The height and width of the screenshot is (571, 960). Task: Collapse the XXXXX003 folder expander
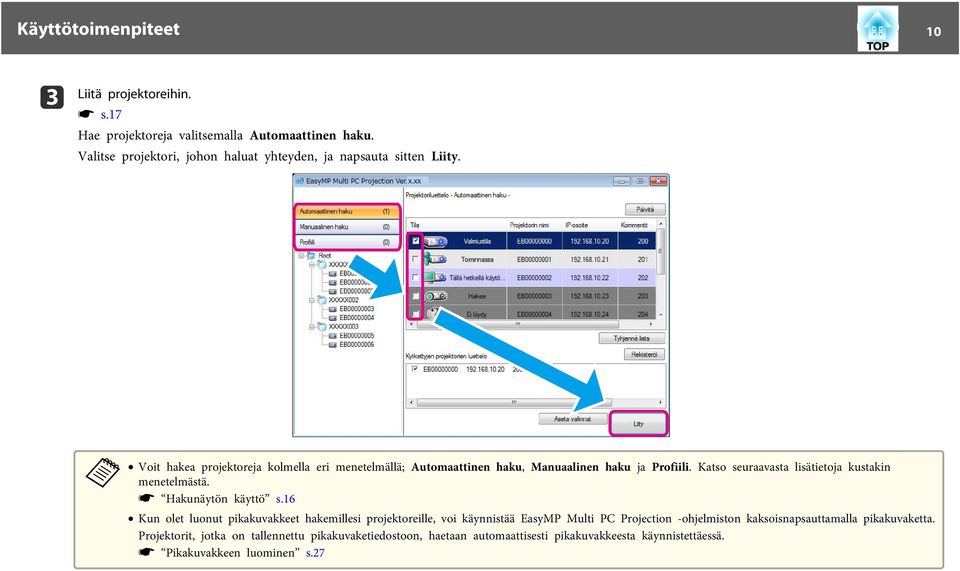click(312, 327)
